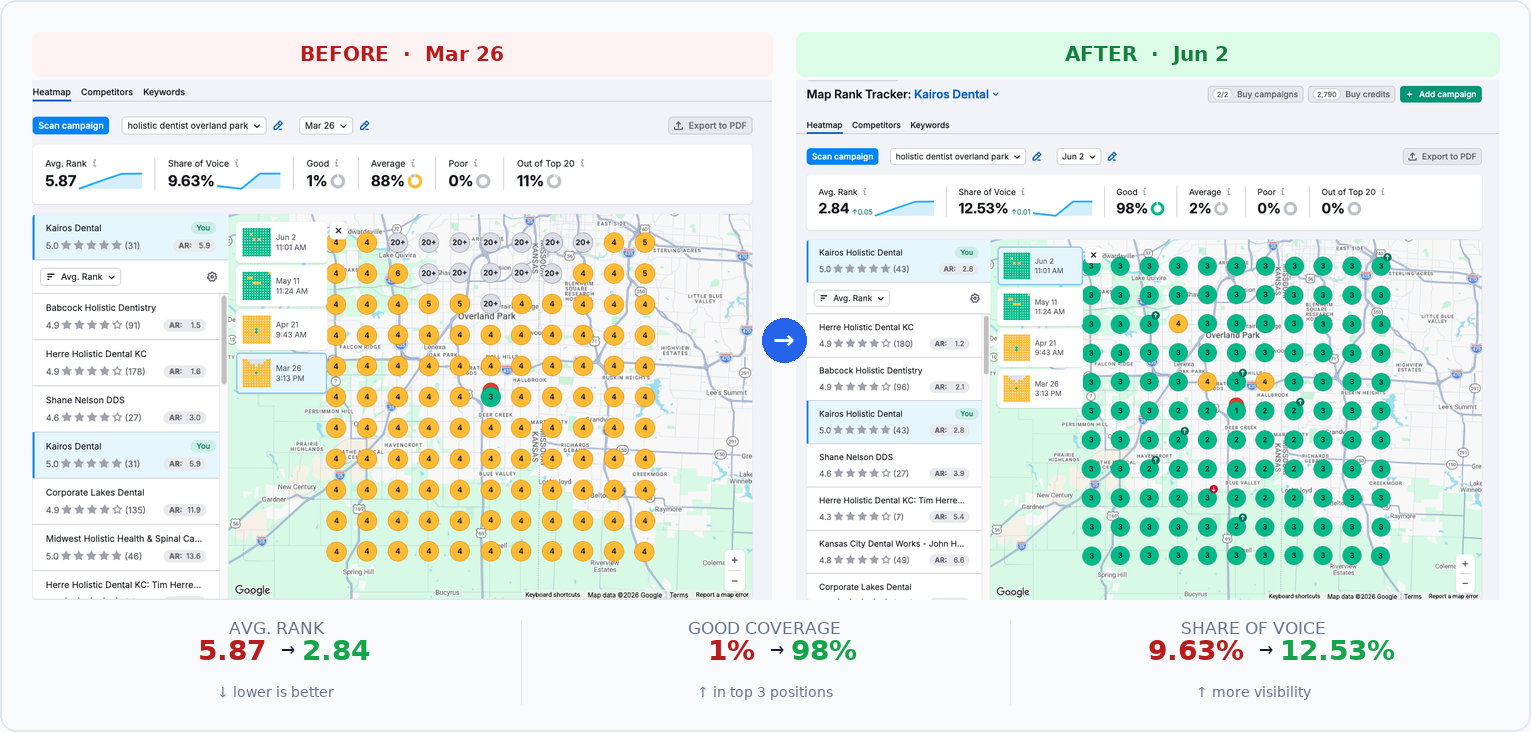Image resolution: width=1531 pixels, height=732 pixels.
Task: Switch to Keywords tab in Before panel
Action: pyautogui.click(x=164, y=92)
